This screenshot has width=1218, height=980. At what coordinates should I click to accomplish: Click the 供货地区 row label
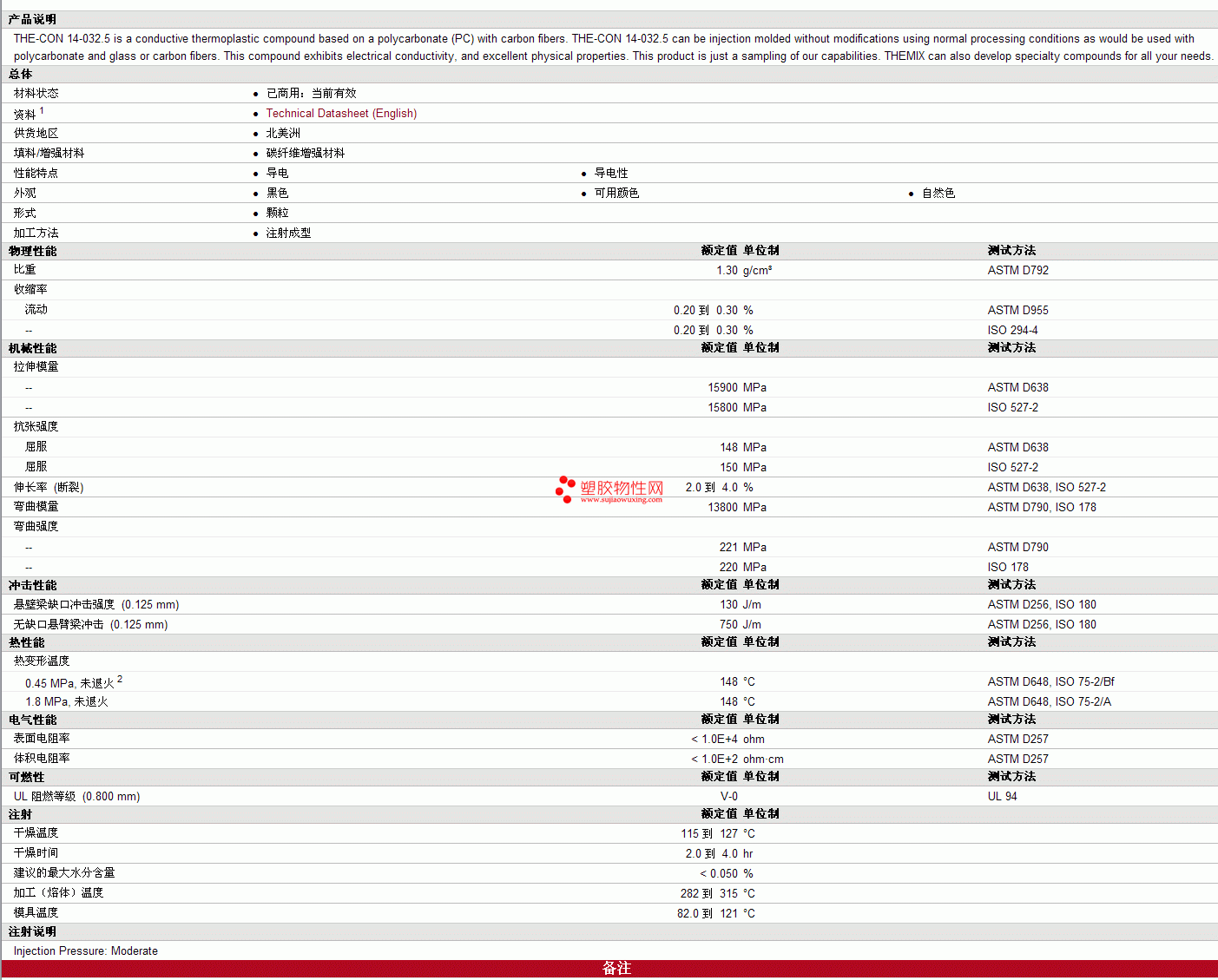point(36,134)
